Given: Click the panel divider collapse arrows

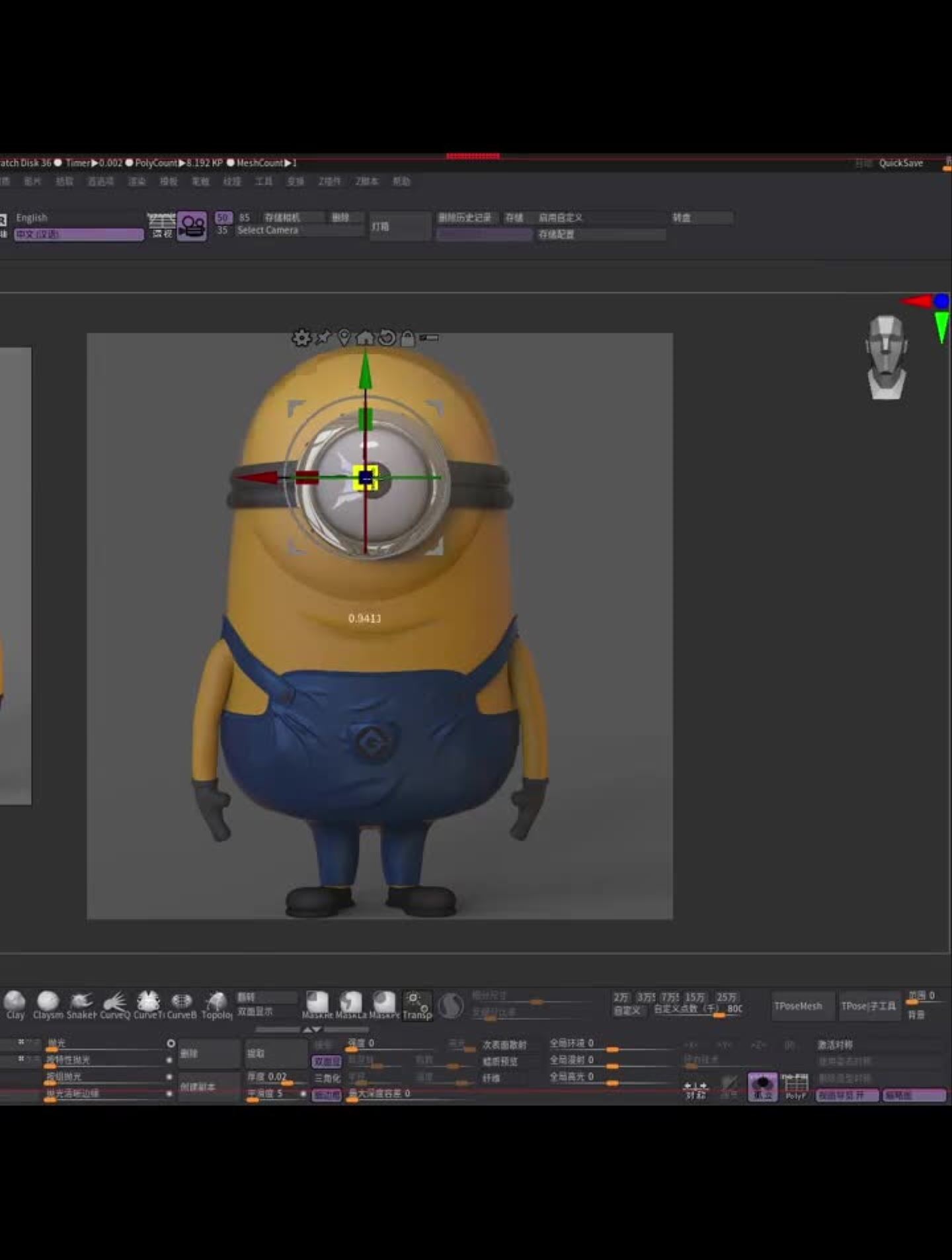Looking at the screenshot, I should click(x=312, y=1029).
